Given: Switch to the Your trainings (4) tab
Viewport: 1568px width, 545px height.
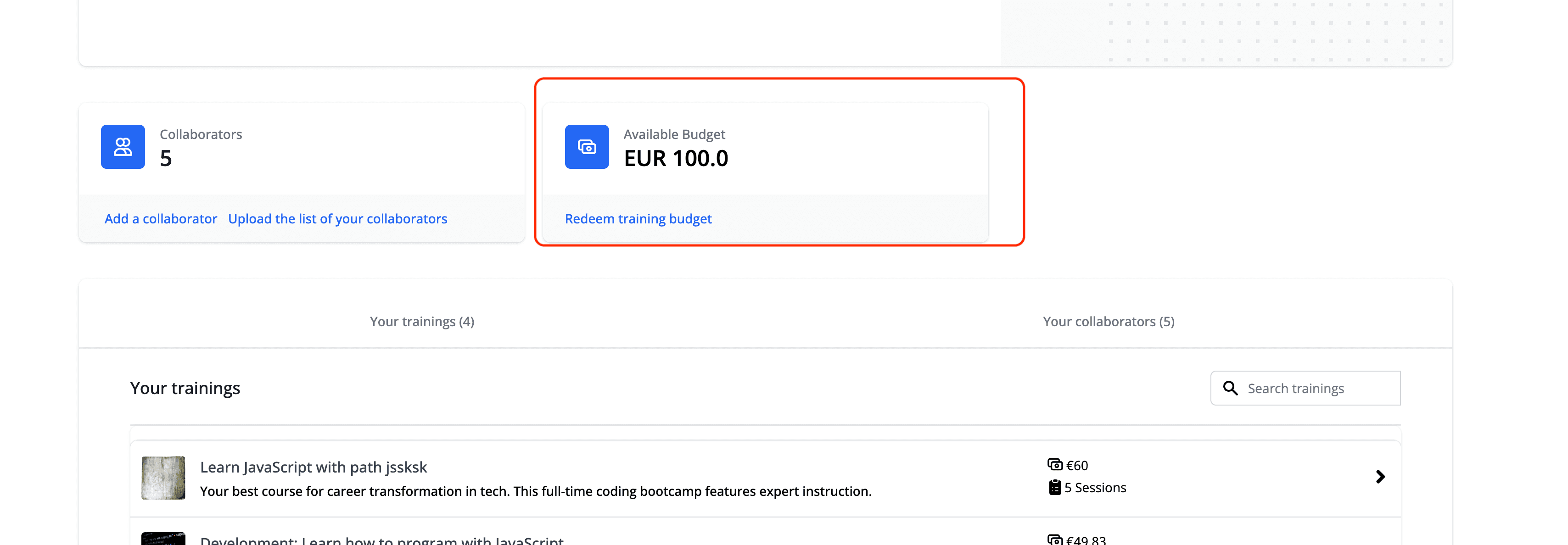Looking at the screenshot, I should pos(422,321).
